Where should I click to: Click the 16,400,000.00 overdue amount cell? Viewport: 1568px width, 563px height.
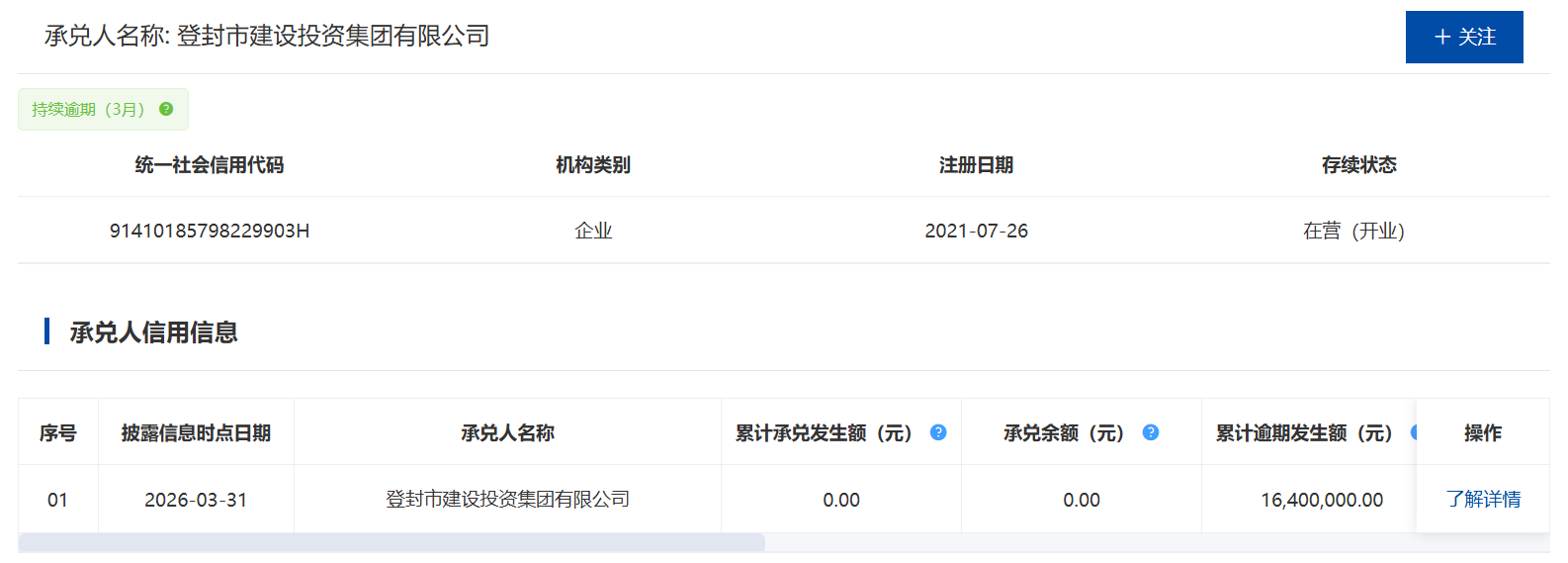tap(1322, 500)
